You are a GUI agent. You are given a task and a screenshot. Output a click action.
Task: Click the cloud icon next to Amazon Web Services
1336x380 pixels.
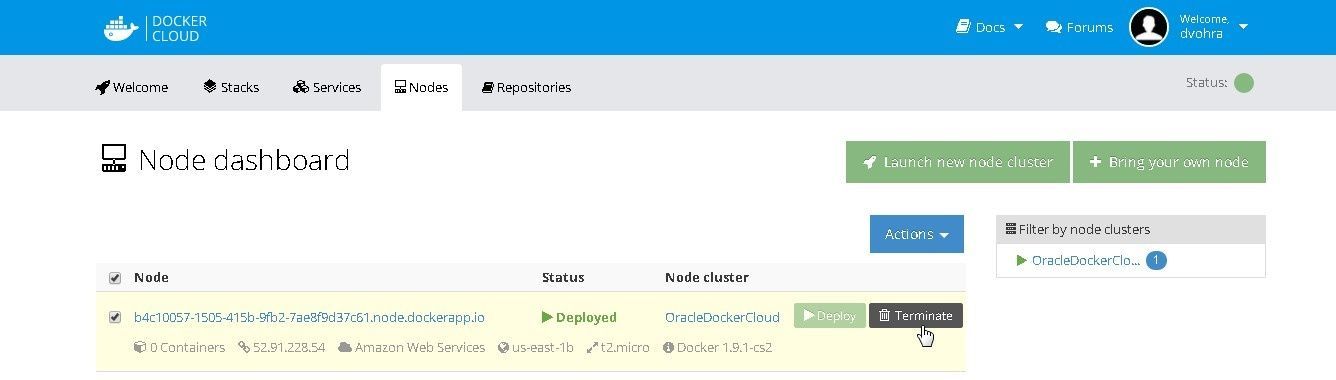(345, 348)
